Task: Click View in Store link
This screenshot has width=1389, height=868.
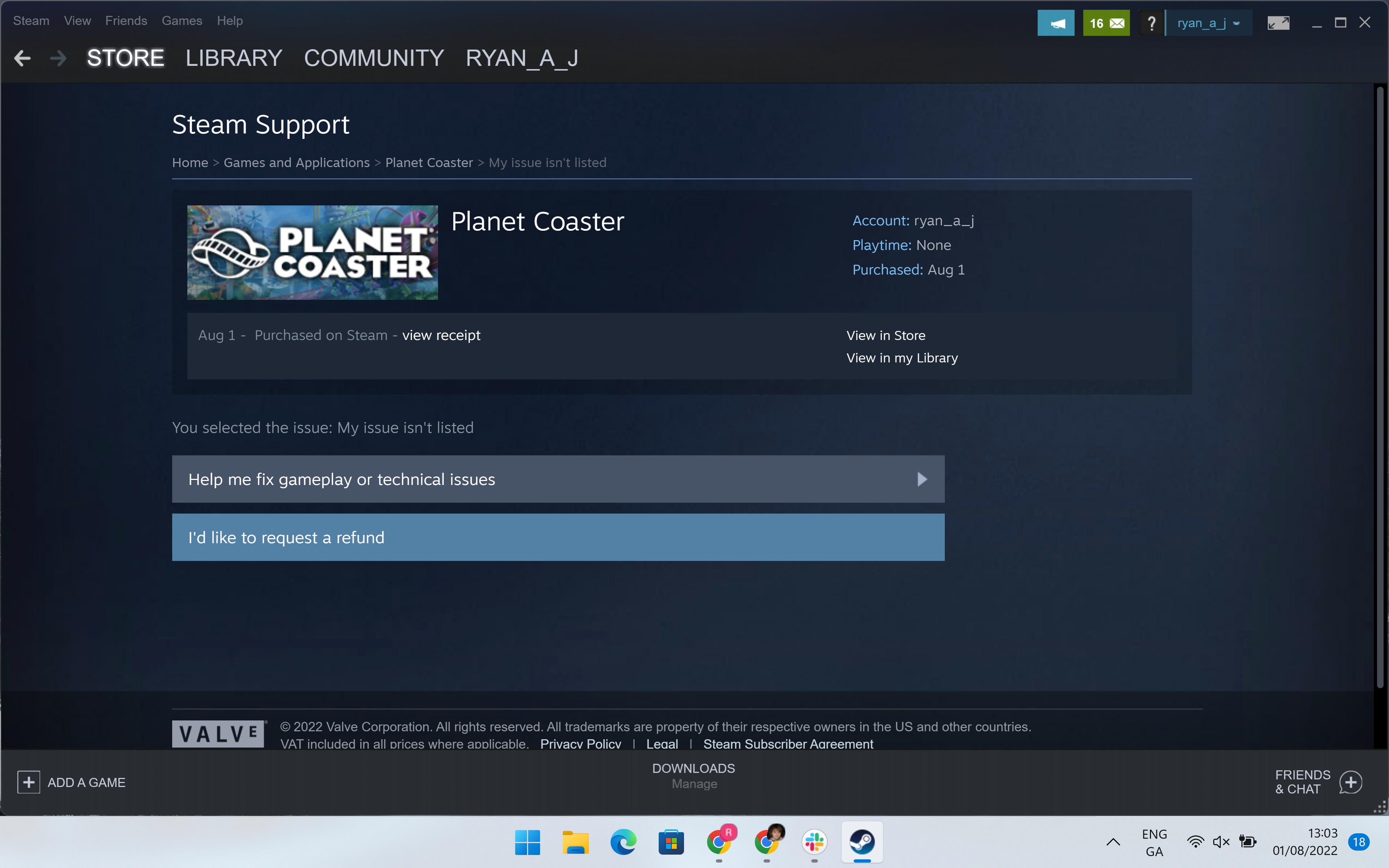Action: coord(885,335)
